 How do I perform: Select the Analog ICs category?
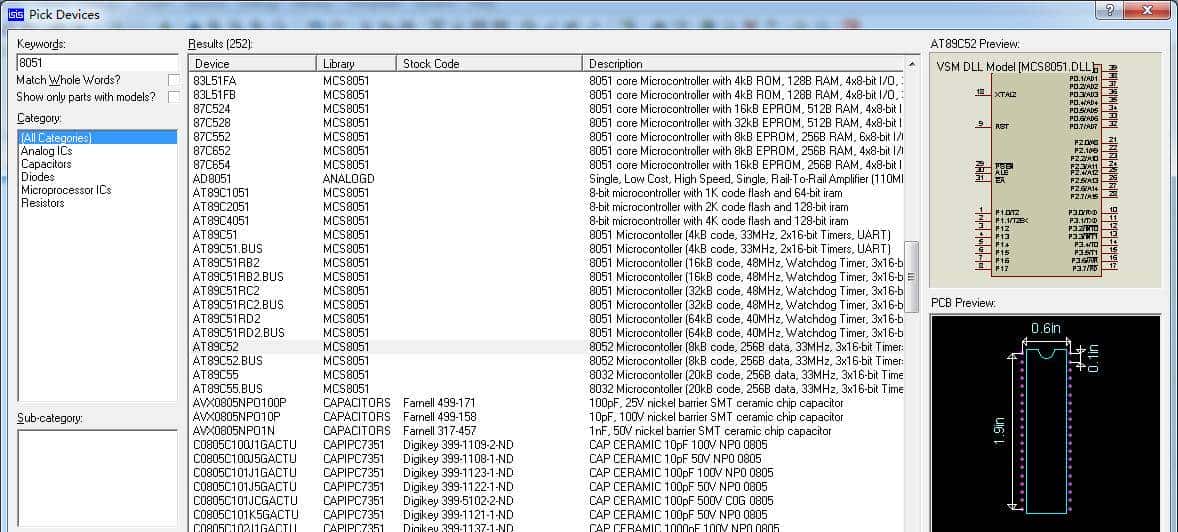pyautogui.click(x=46, y=151)
